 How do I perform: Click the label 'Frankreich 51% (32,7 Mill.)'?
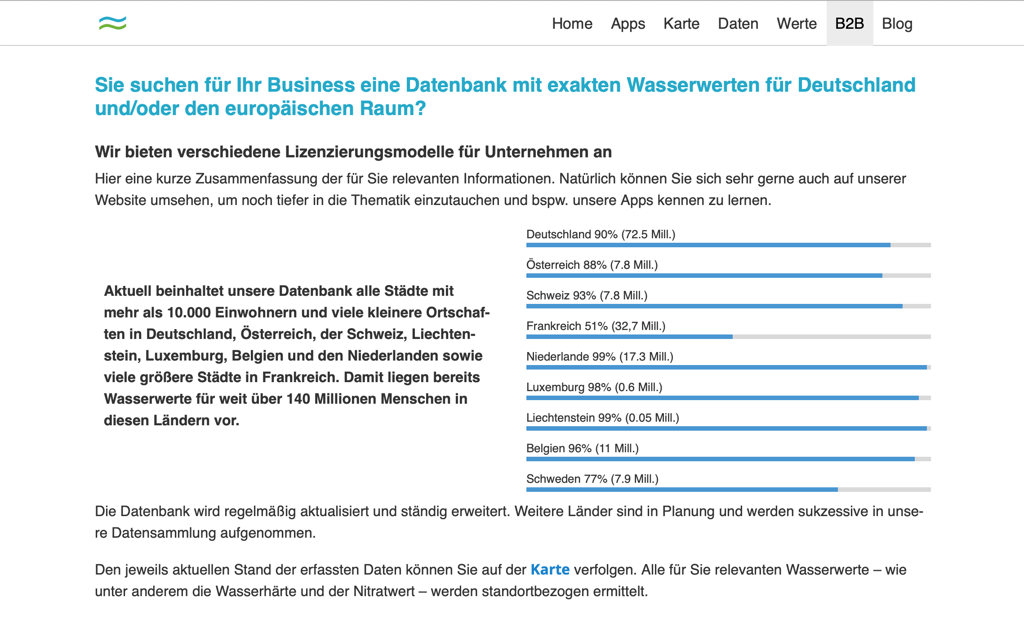point(596,326)
